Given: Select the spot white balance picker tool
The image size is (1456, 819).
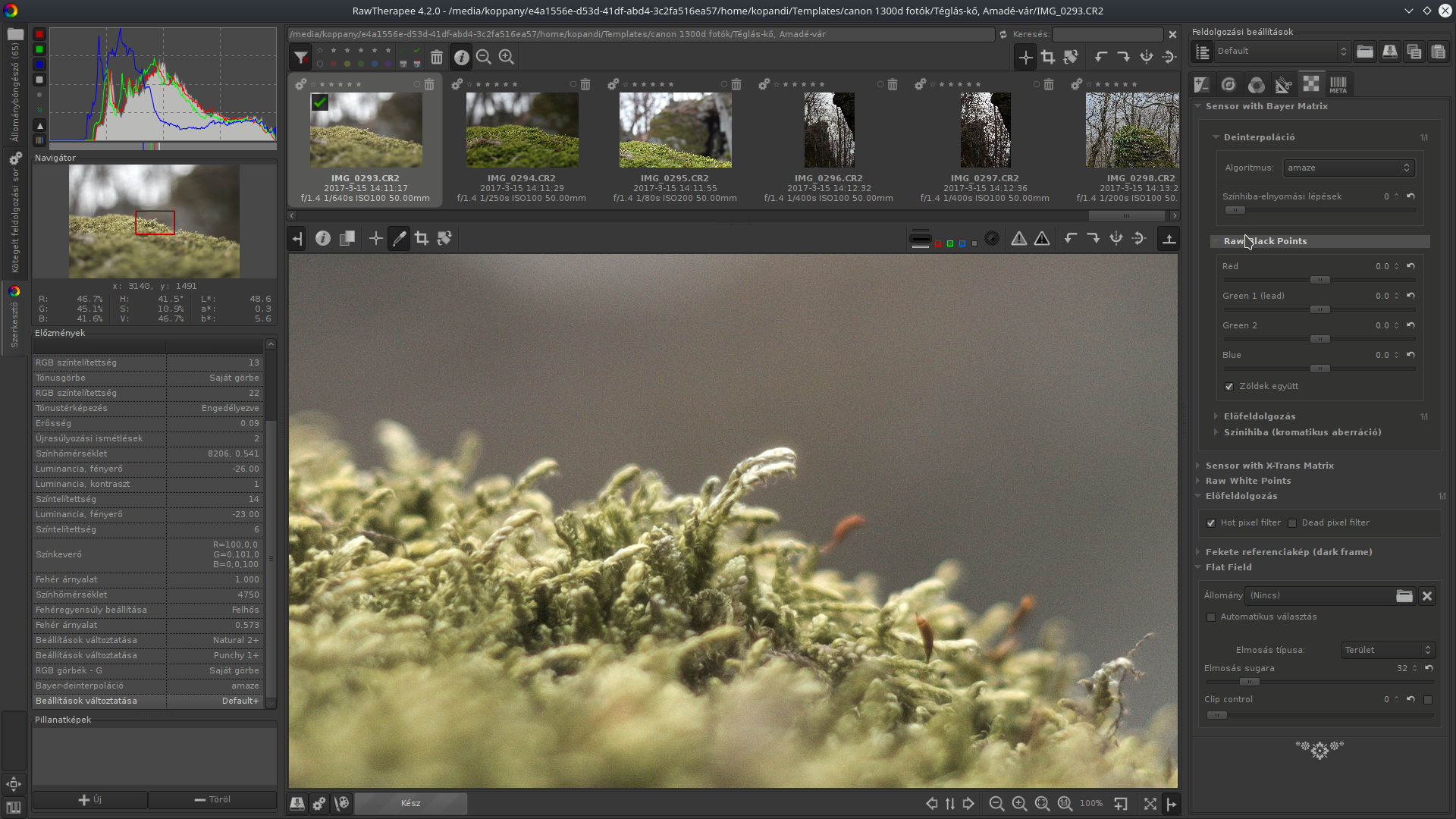Looking at the screenshot, I should click(399, 239).
